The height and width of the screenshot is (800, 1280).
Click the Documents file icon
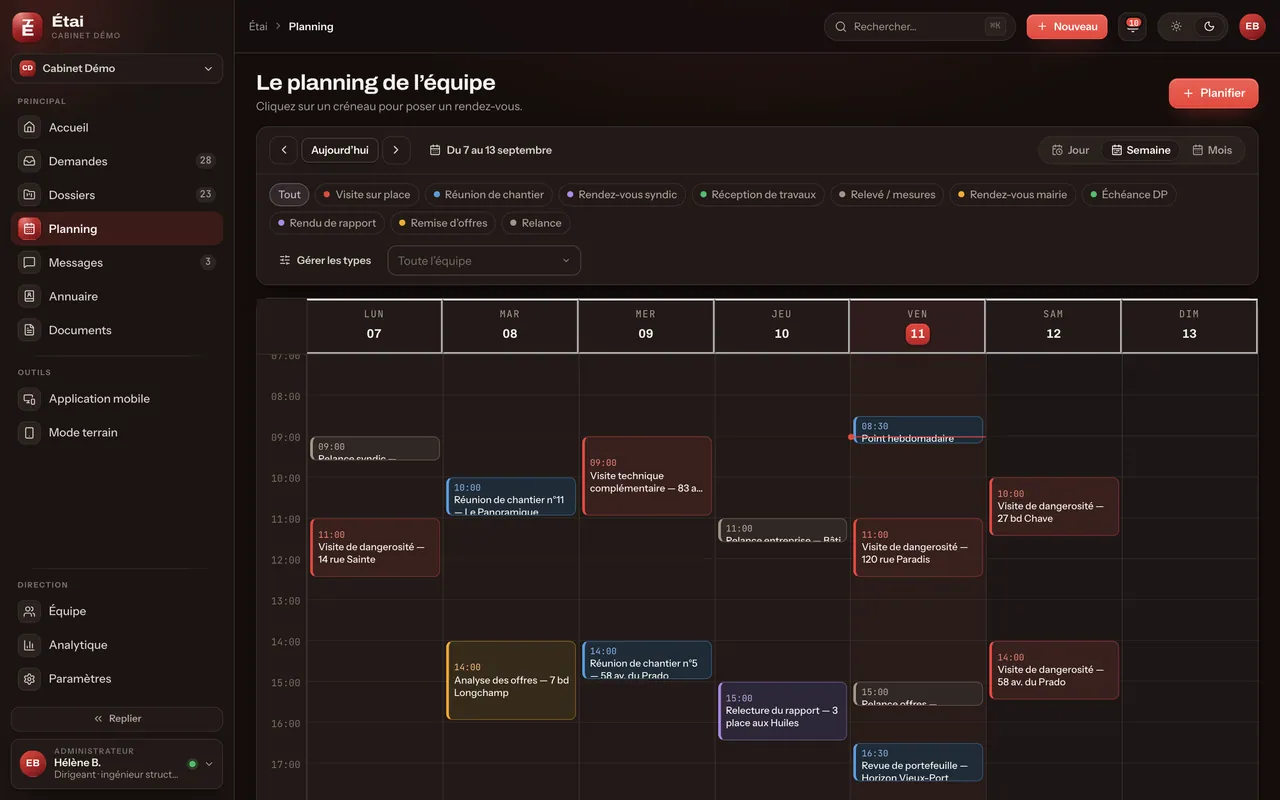(29, 330)
